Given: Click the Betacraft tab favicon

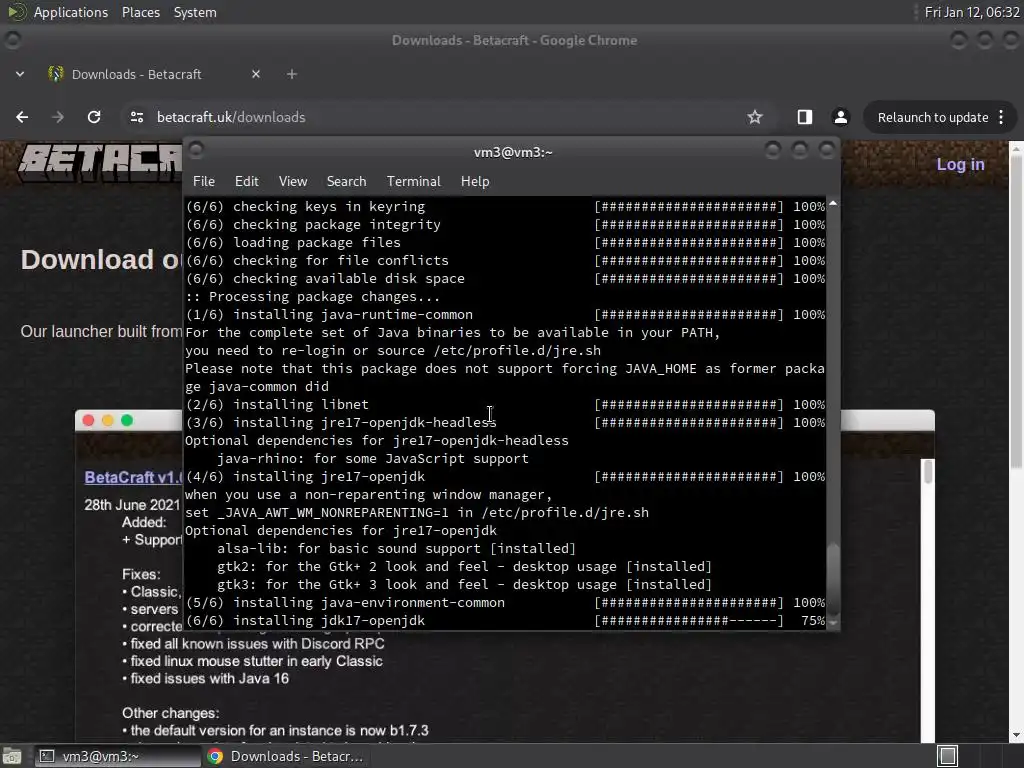Looking at the screenshot, I should (x=56, y=74).
